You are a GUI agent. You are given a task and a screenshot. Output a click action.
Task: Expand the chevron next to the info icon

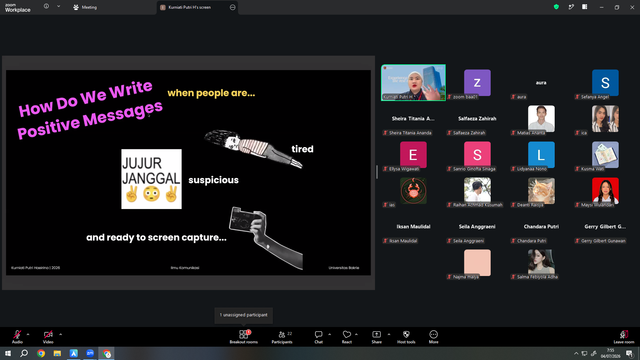point(58,7)
